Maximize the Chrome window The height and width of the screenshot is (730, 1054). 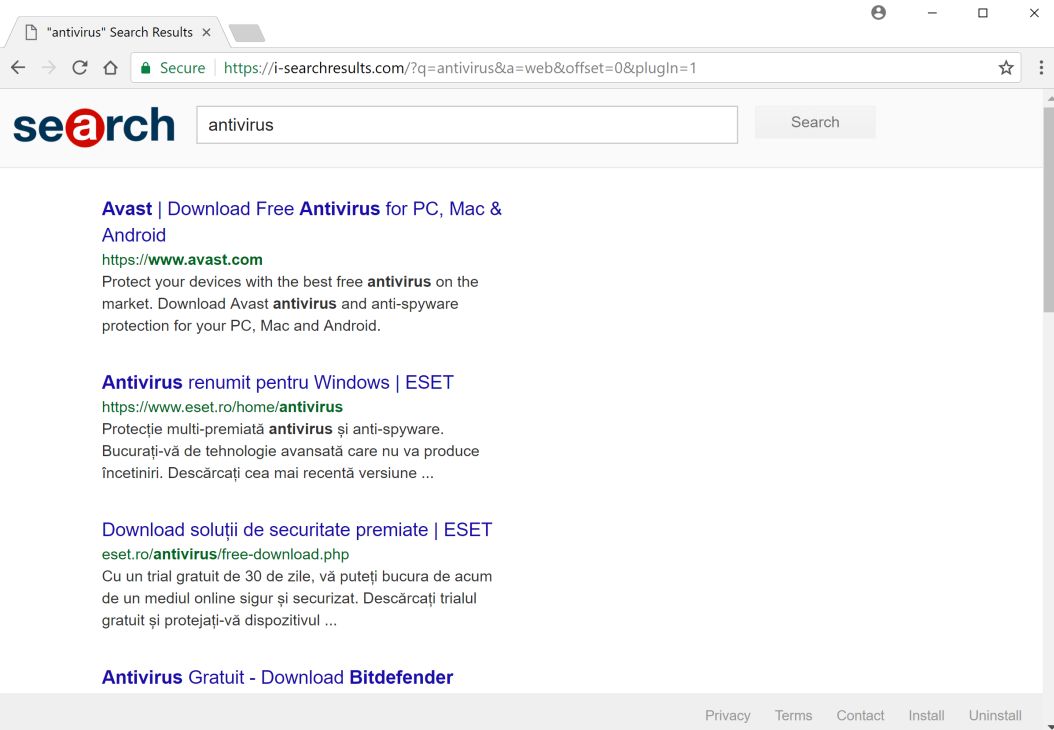(983, 13)
